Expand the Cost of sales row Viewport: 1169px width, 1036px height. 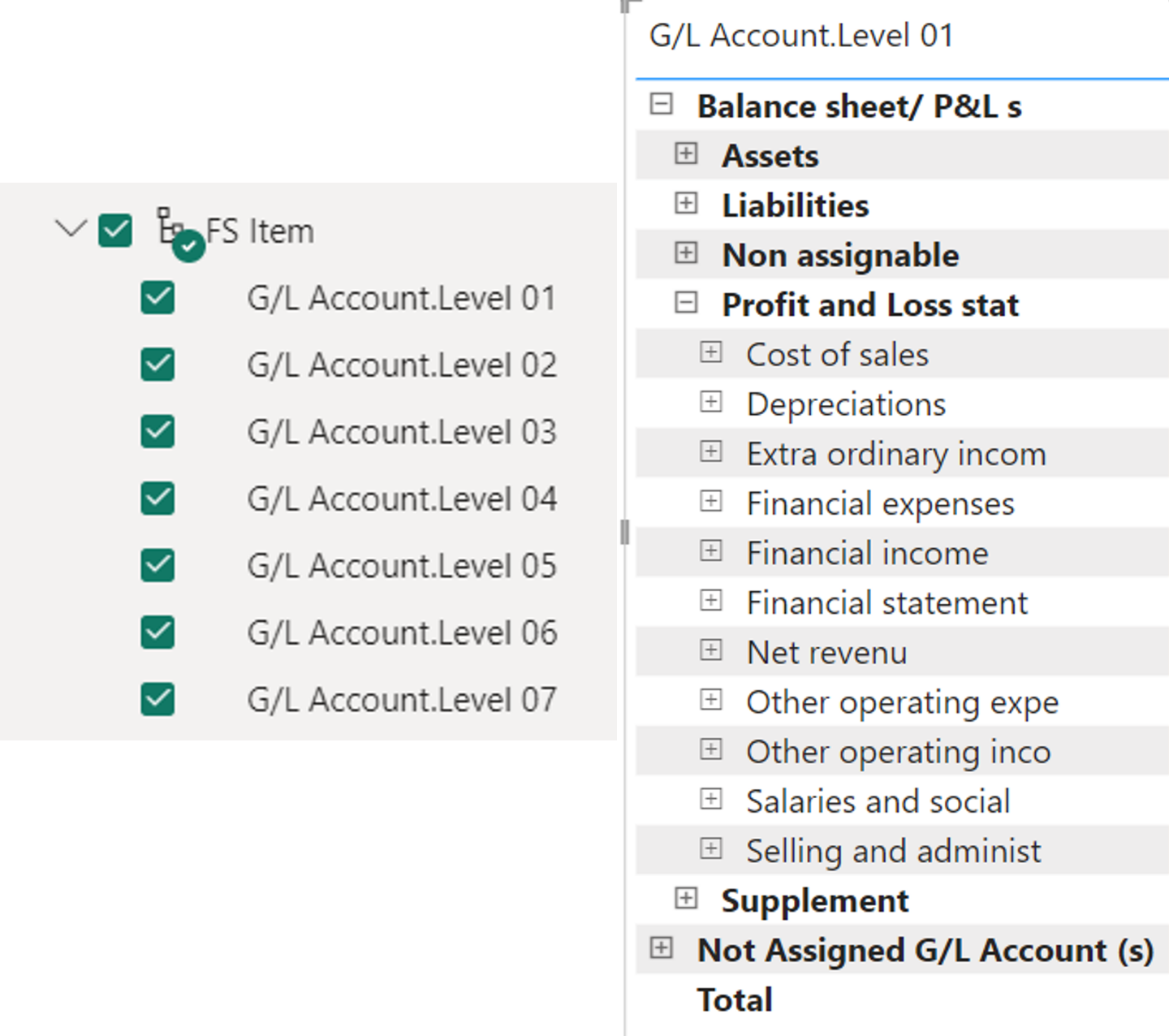tap(711, 352)
